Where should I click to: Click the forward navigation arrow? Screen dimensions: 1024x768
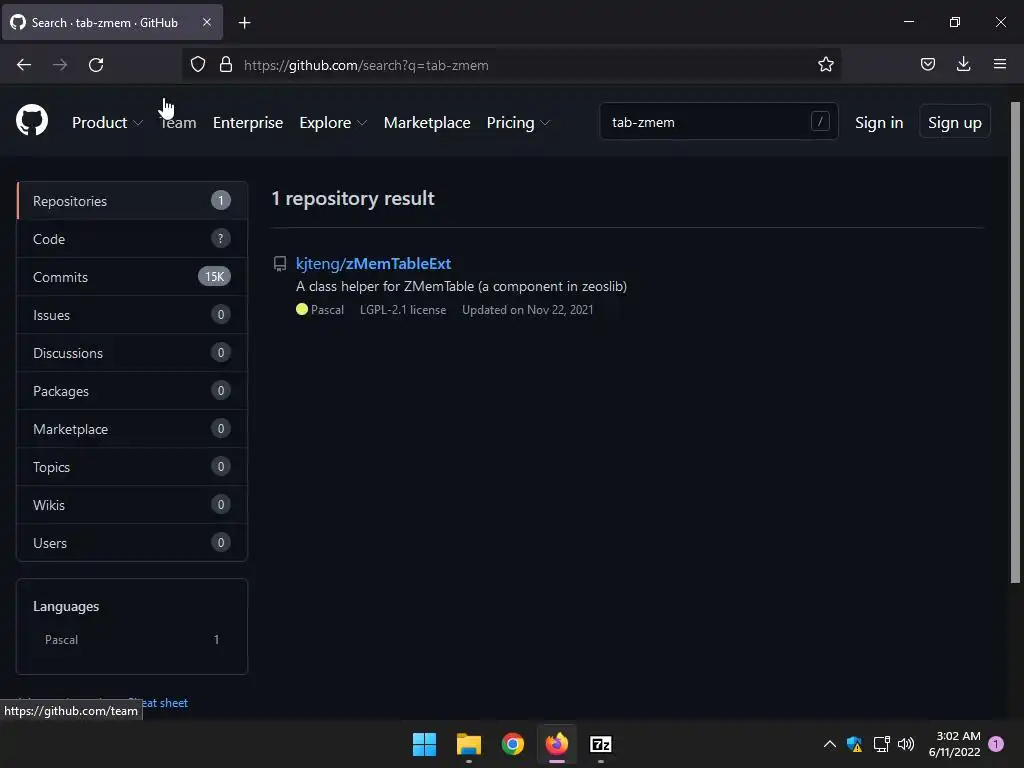pos(60,65)
